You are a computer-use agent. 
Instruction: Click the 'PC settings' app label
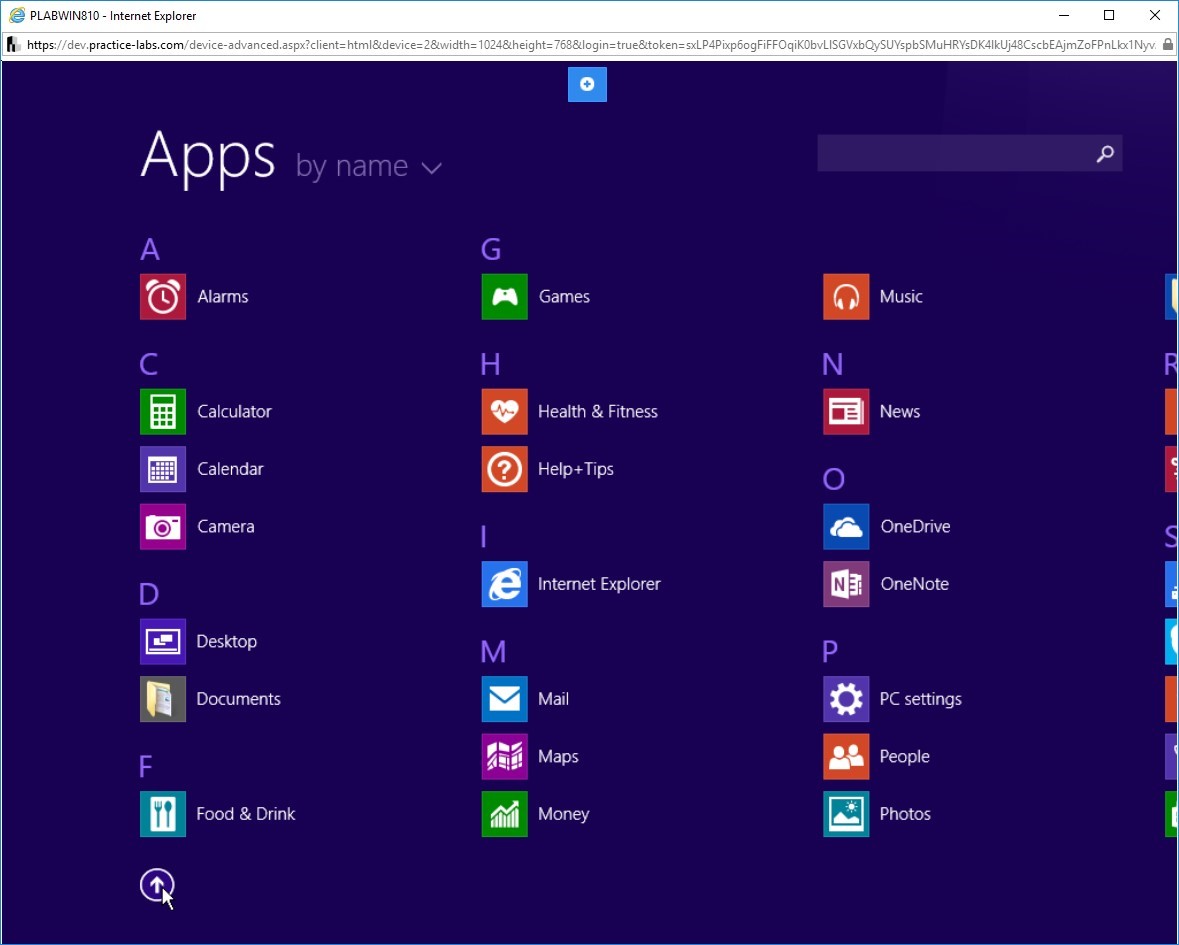pyautogui.click(x=921, y=699)
